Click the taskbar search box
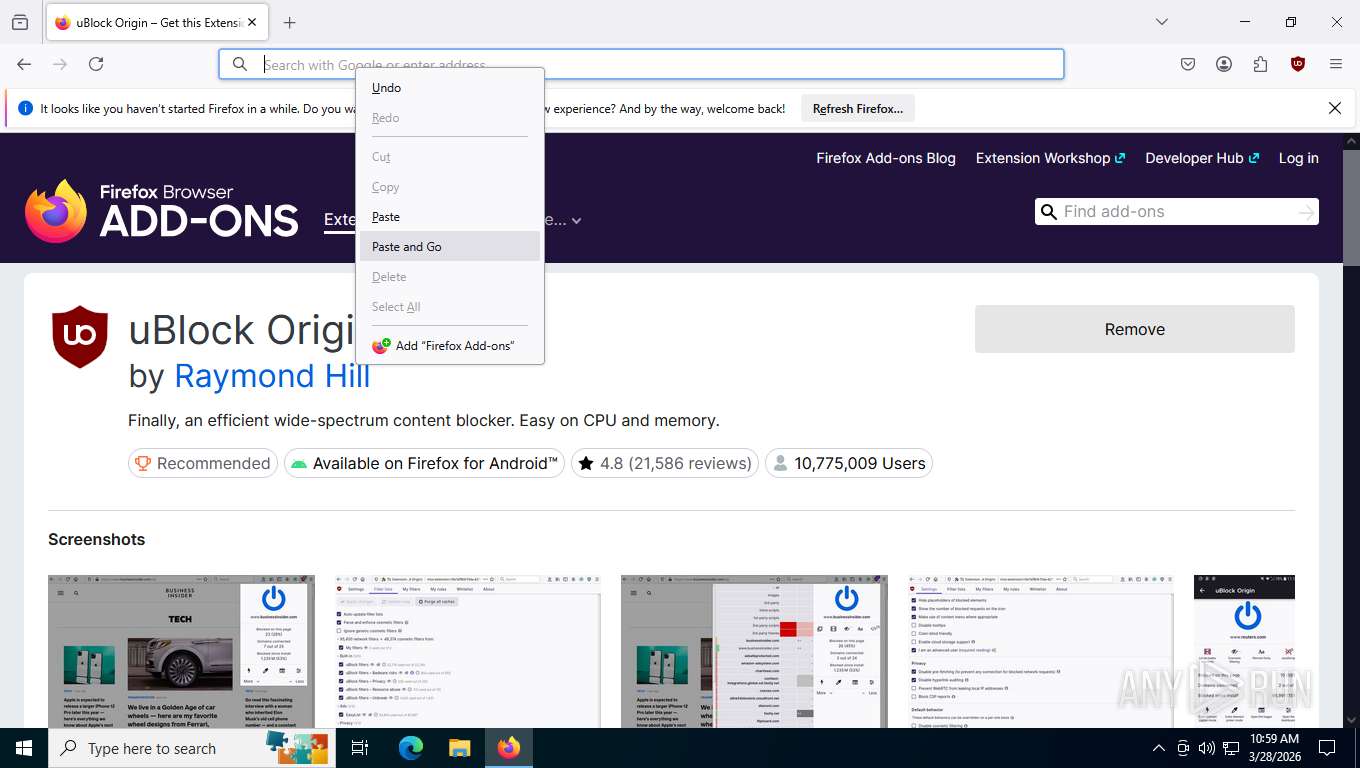 click(x=192, y=748)
